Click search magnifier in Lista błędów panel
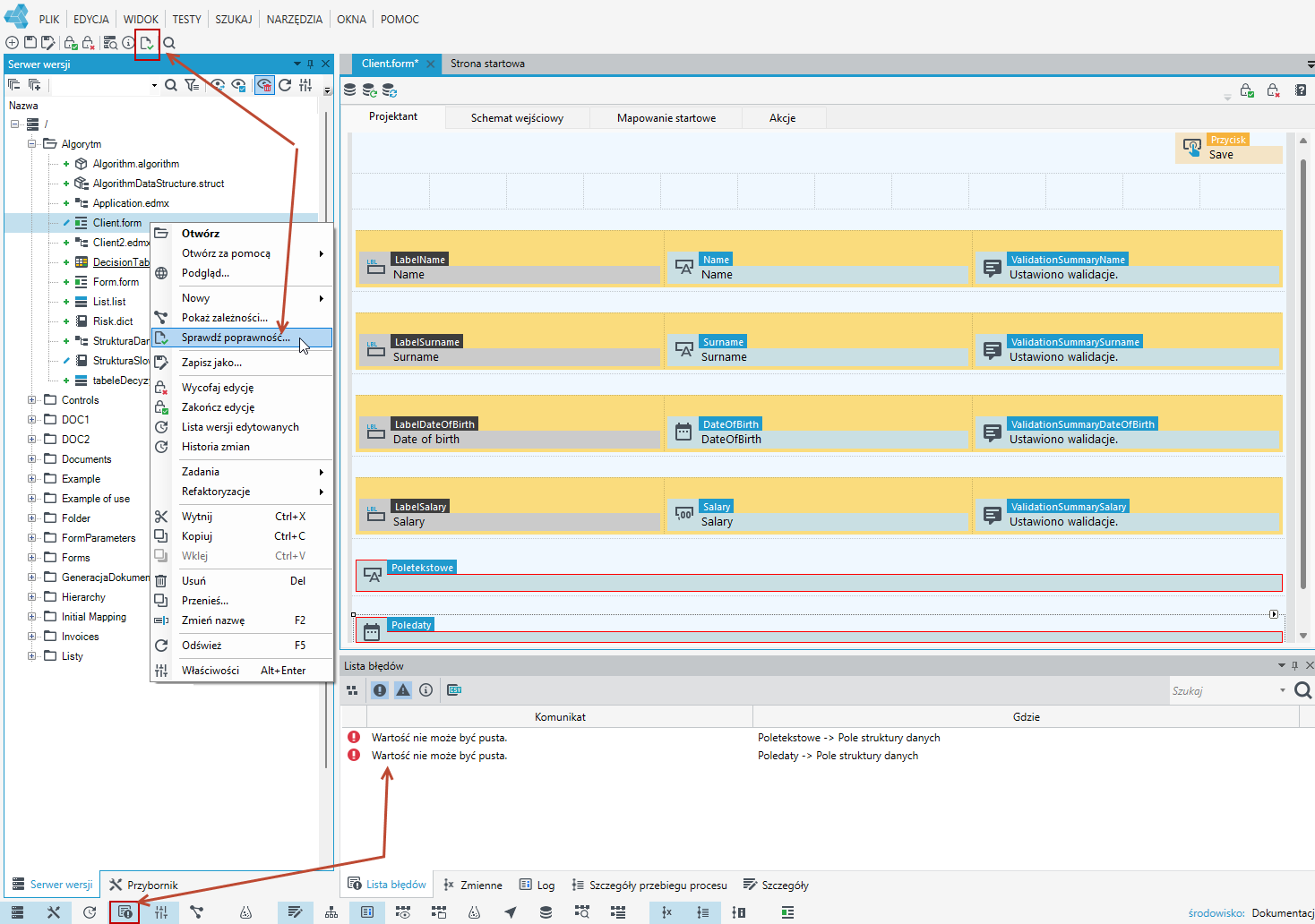Viewport: 1315px width, 924px height. click(x=1303, y=690)
